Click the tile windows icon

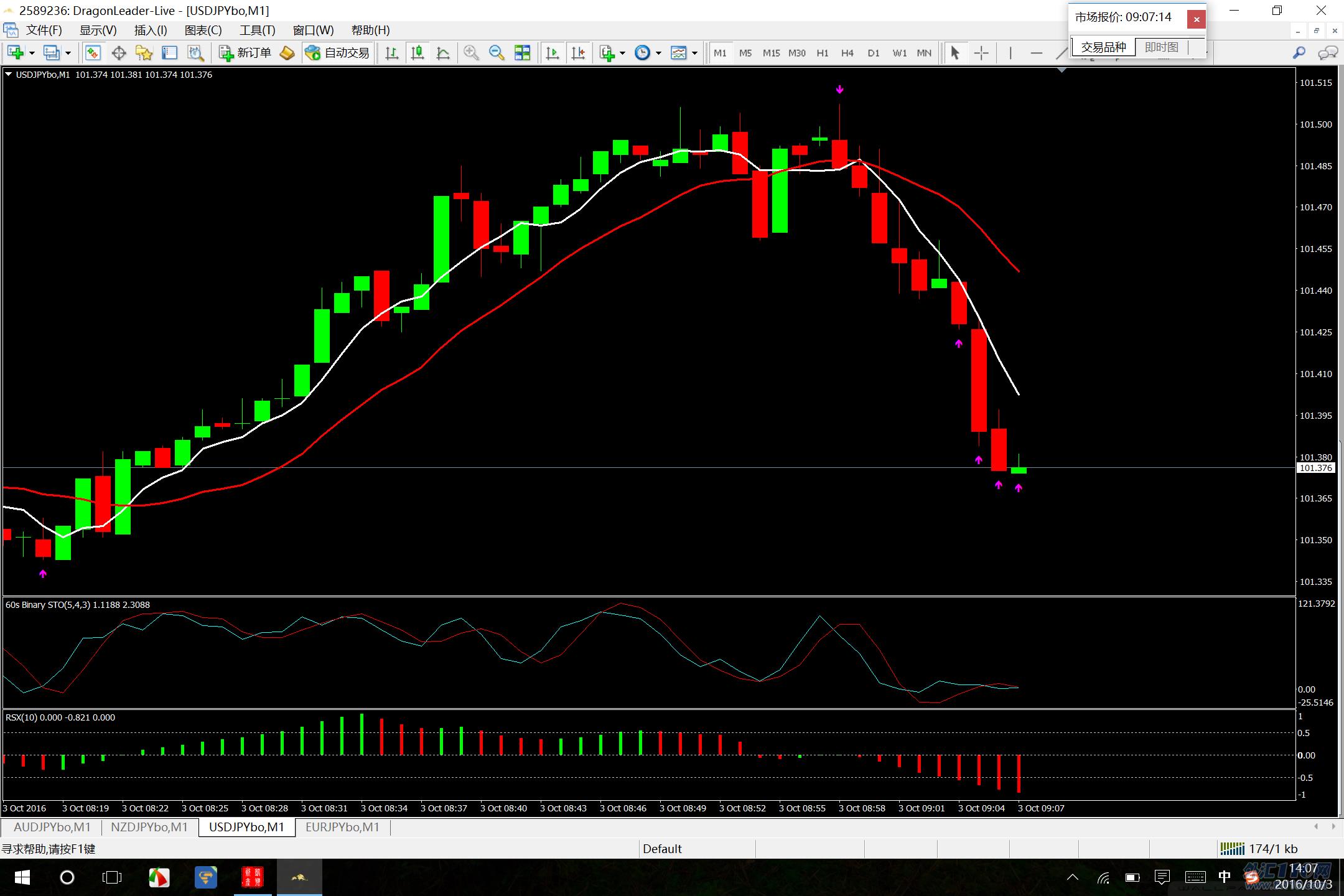523,53
